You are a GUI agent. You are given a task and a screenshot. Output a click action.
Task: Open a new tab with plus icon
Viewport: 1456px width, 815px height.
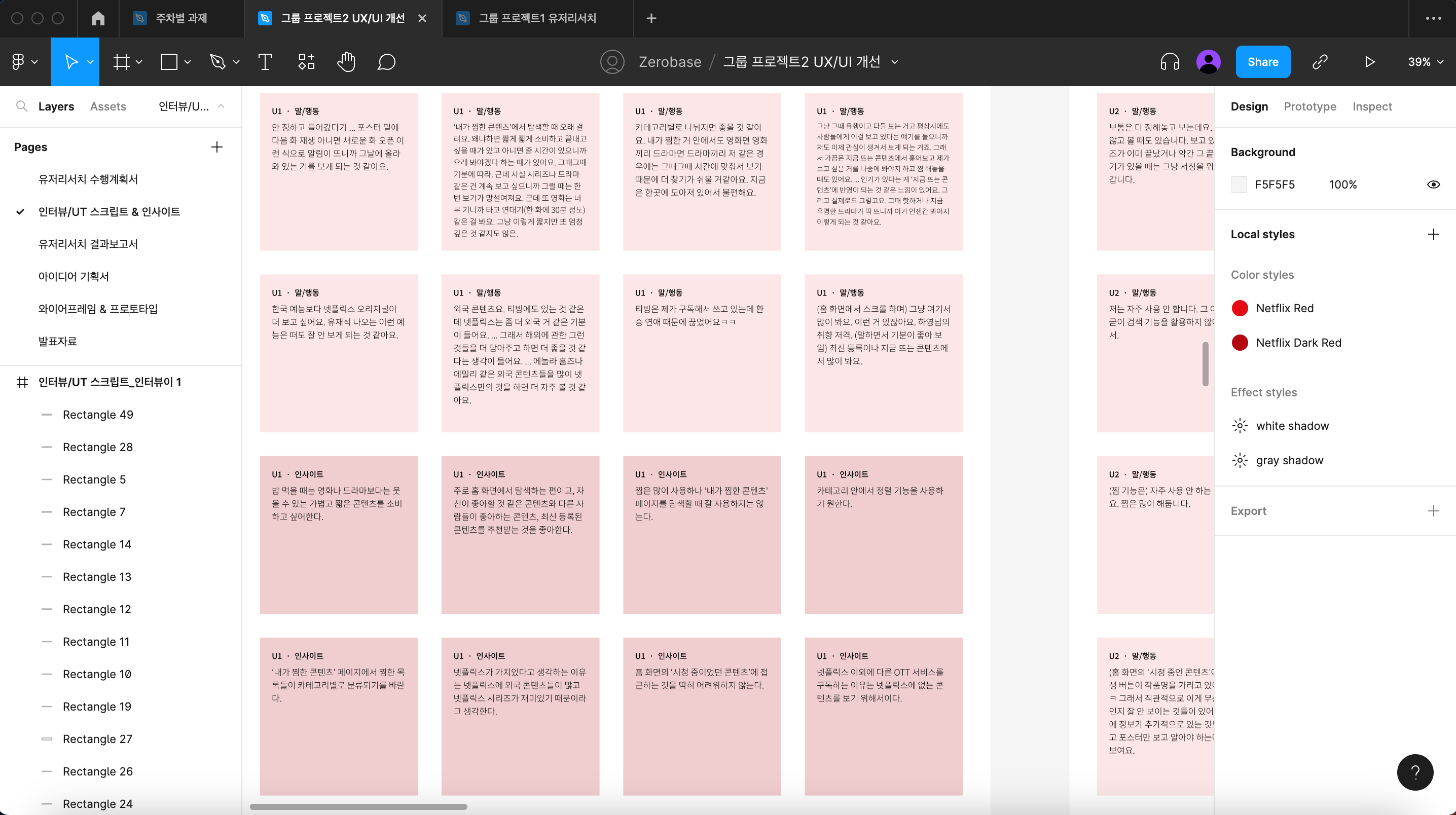pyautogui.click(x=651, y=18)
